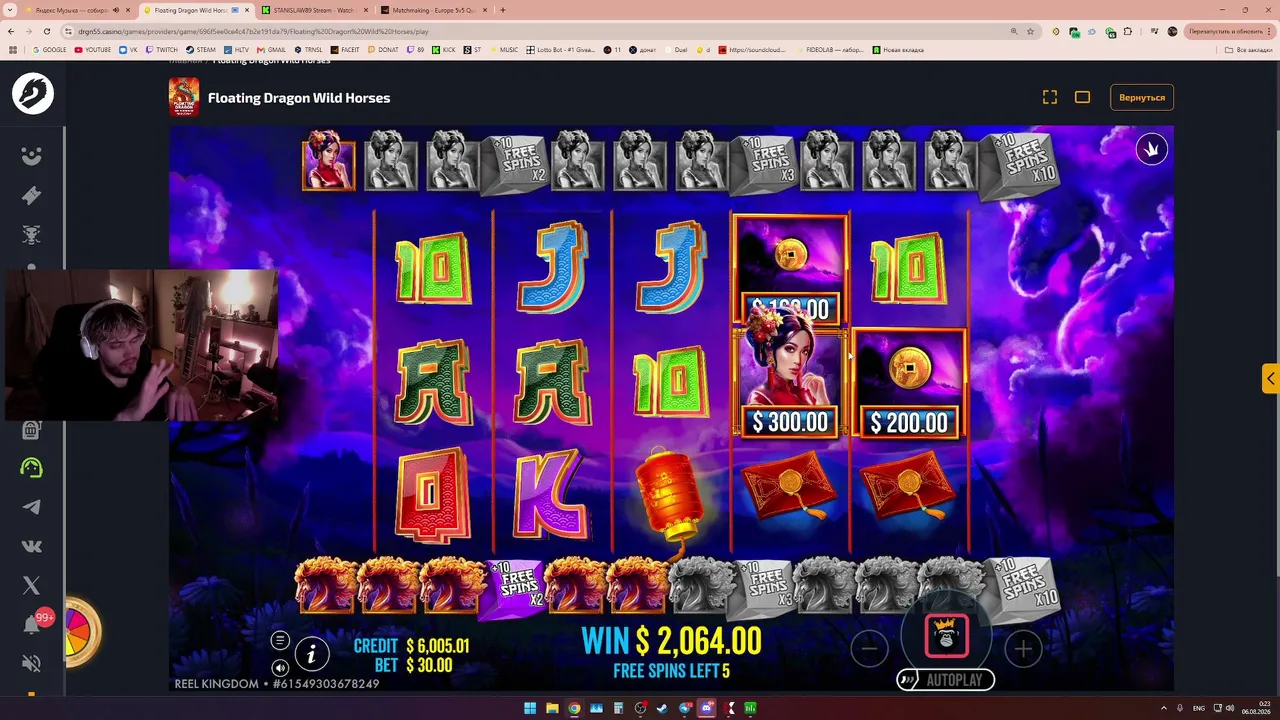
Task: Open Steam from the taskbar
Action: tap(663, 709)
